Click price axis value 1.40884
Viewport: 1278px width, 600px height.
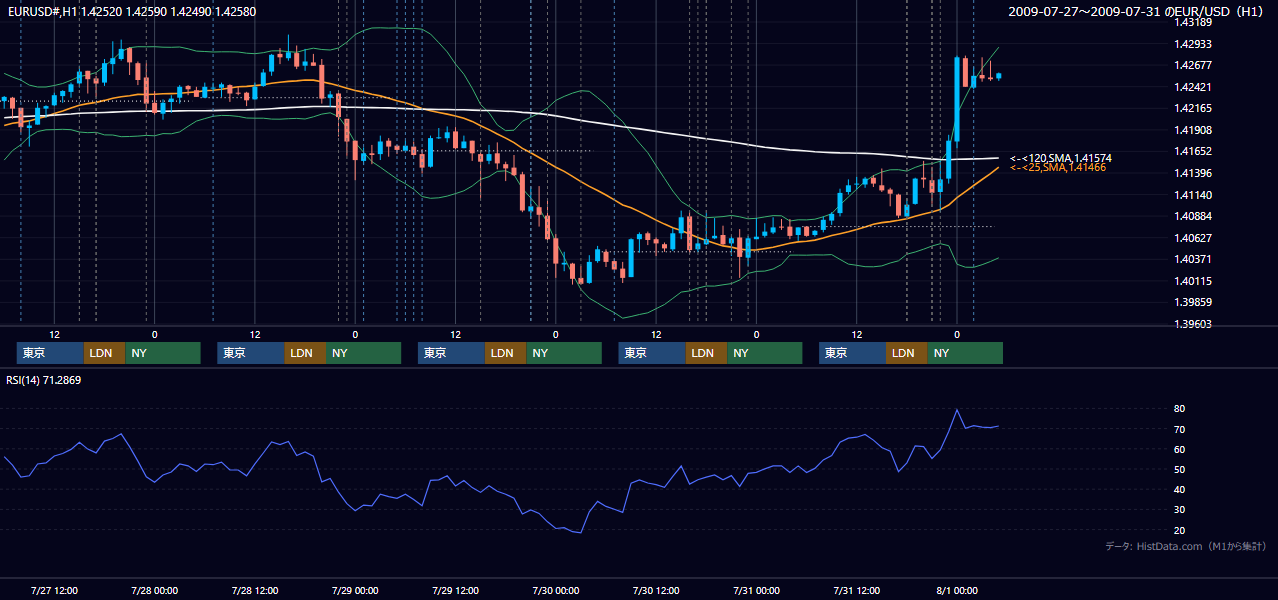coord(1193,216)
